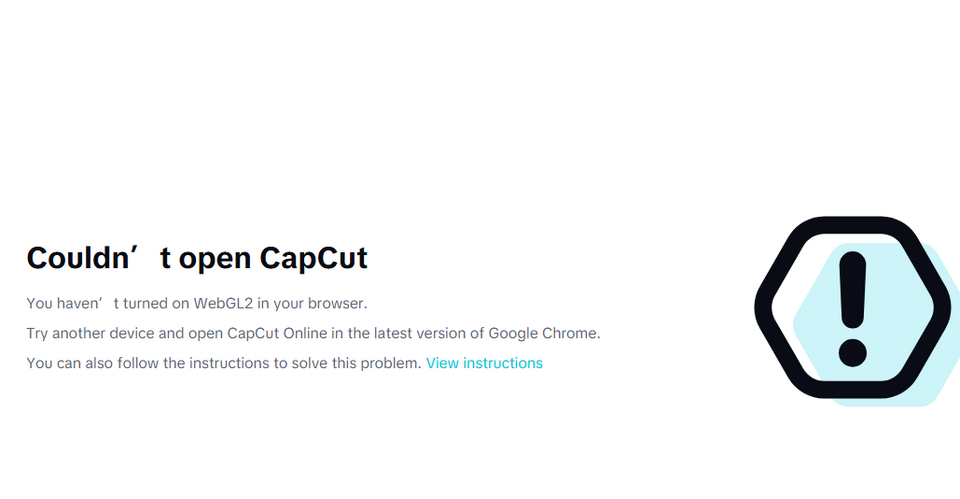Click "CapCut" in the error heading
The width and height of the screenshot is (960, 499).
314,258
